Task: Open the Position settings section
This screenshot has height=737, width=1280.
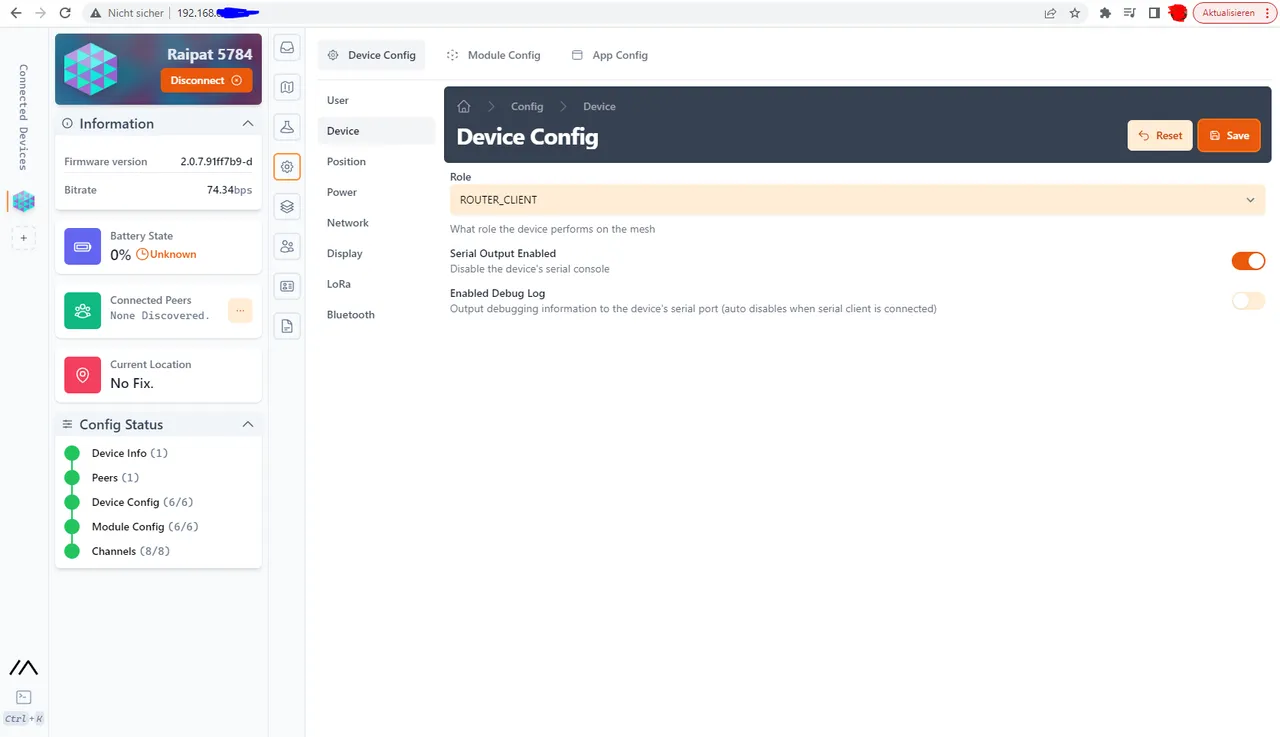Action: coord(376,161)
